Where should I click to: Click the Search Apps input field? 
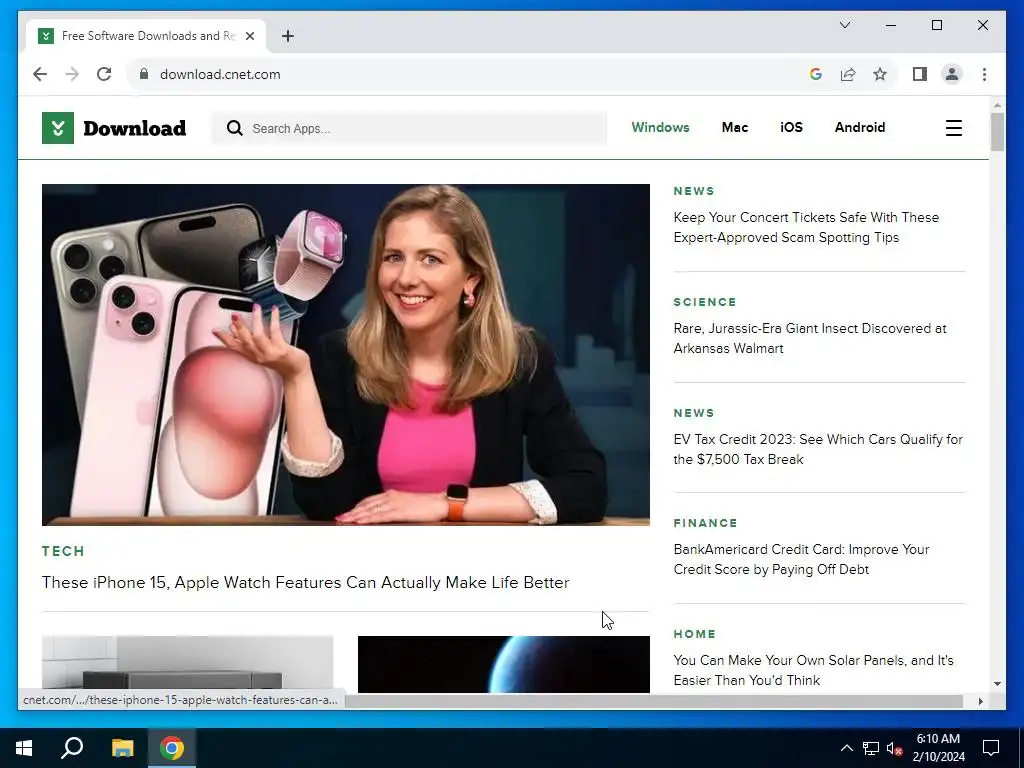409,128
